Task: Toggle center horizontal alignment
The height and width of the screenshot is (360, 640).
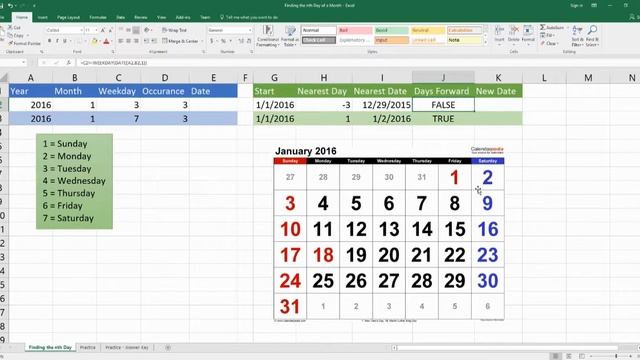Action: [129, 41]
